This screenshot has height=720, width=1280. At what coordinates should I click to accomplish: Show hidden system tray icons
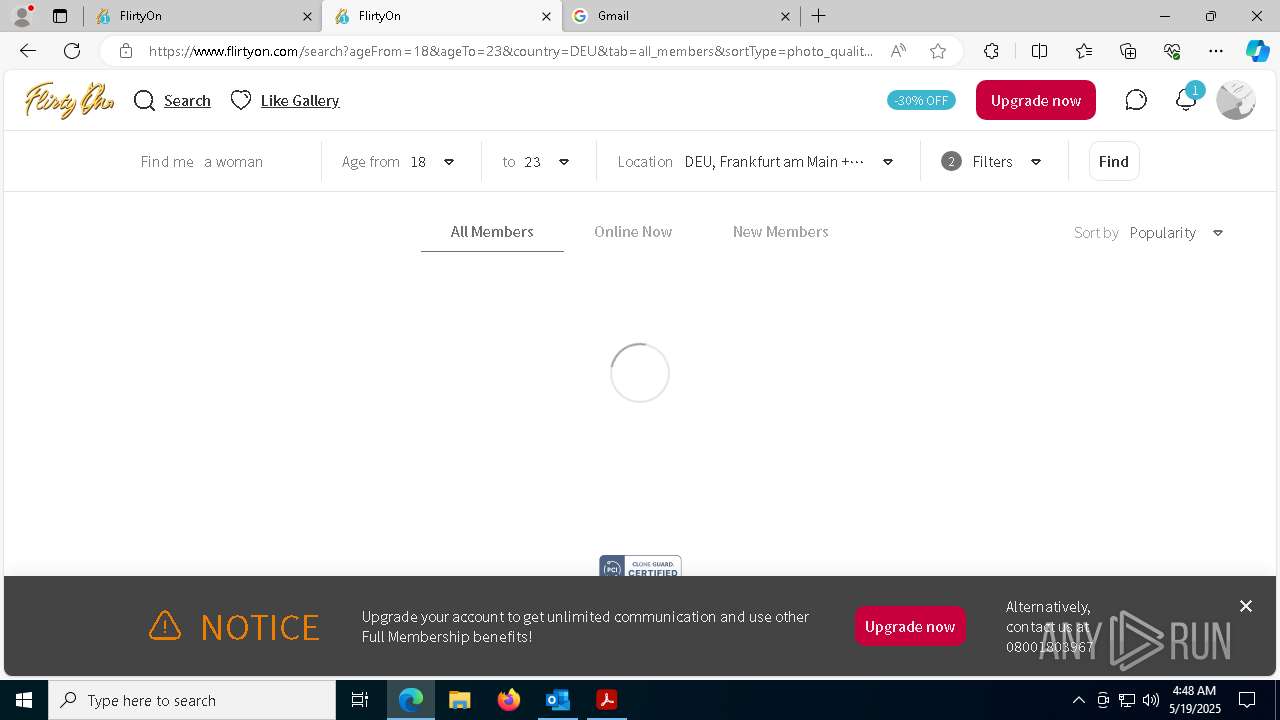1078,700
